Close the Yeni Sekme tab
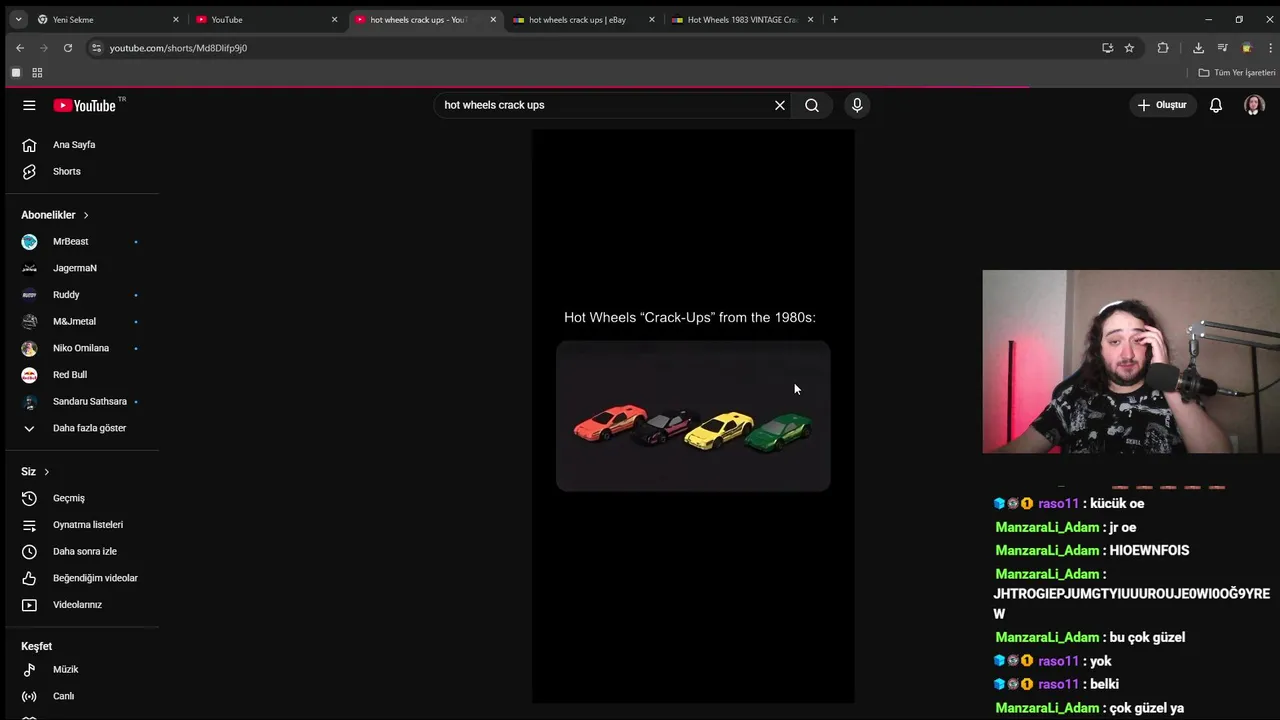The image size is (1280, 720). pyautogui.click(x=176, y=20)
